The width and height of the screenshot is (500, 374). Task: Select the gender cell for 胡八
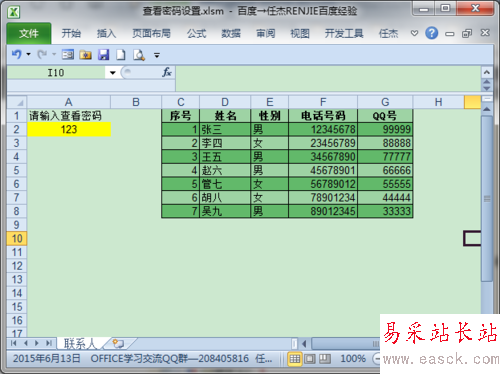coord(269,198)
